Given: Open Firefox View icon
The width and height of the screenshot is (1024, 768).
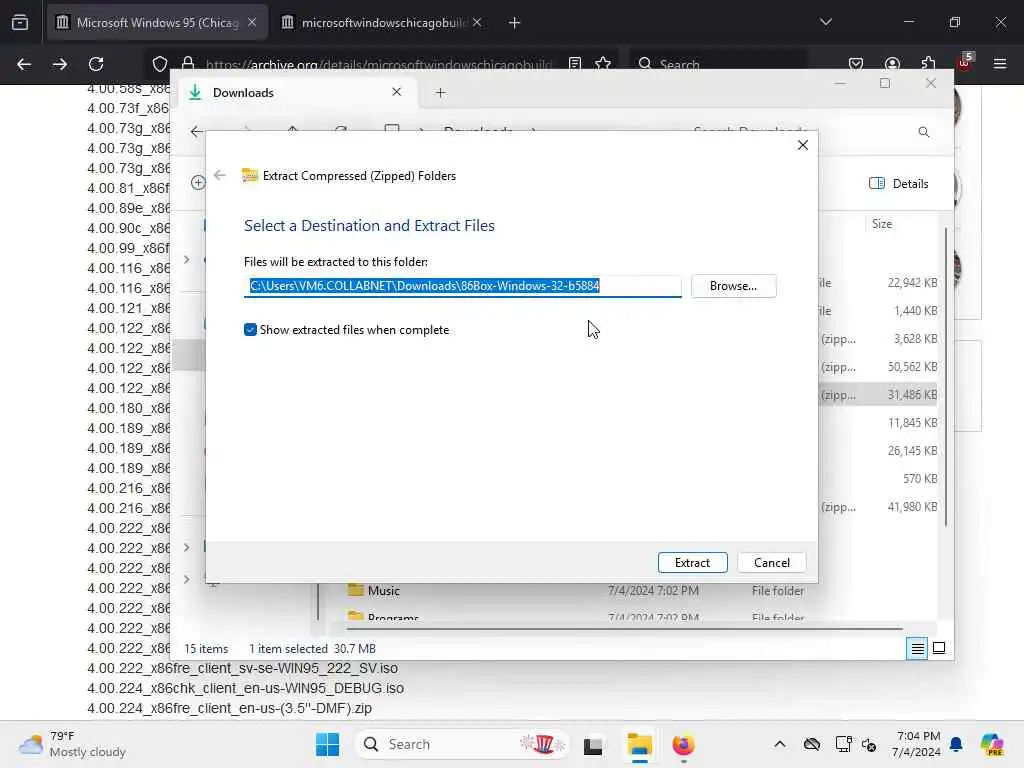Looking at the screenshot, I should [20, 23].
